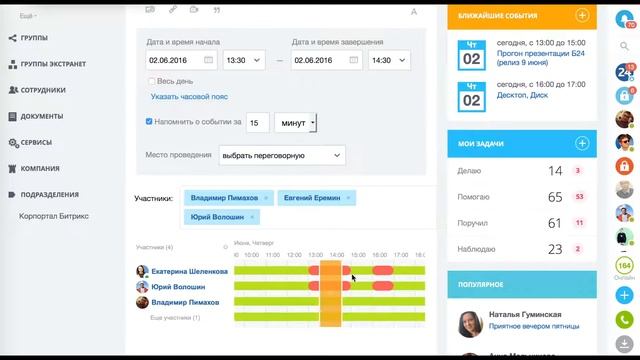Open Владимир Пимахов in planner list
The width and height of the screenshot is (640, 360).
185,302
